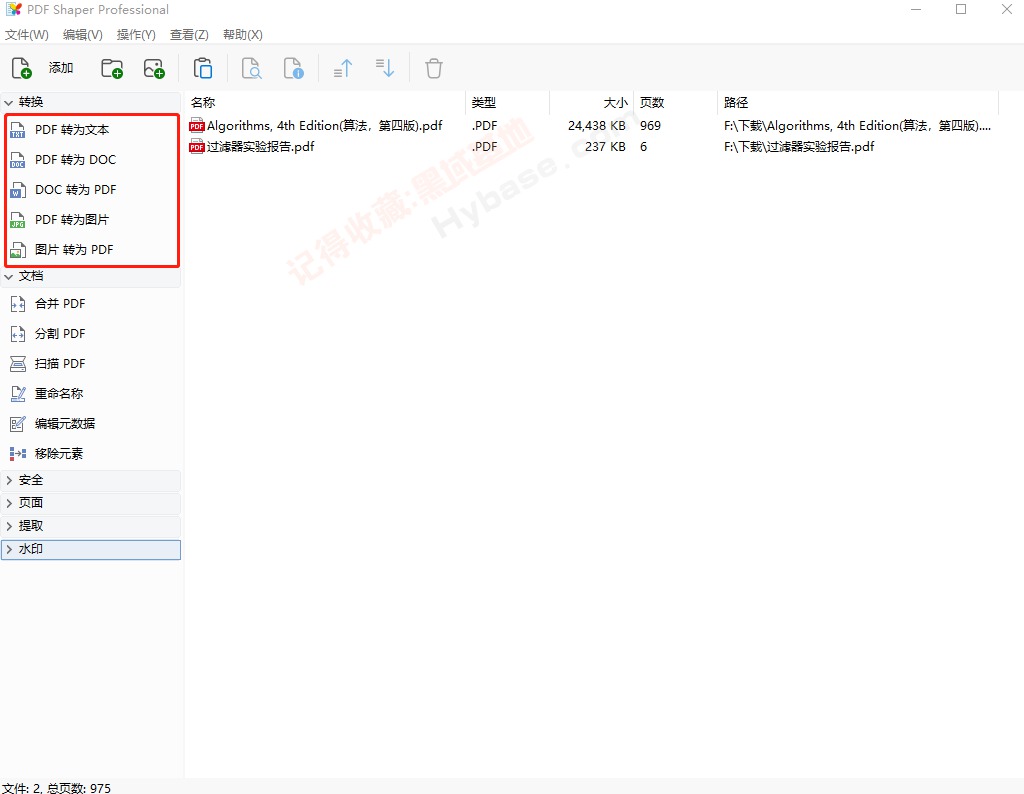Click the preview file magnifier icon
This screenshot has height=794, width=1024.
(x=251, y=68)
